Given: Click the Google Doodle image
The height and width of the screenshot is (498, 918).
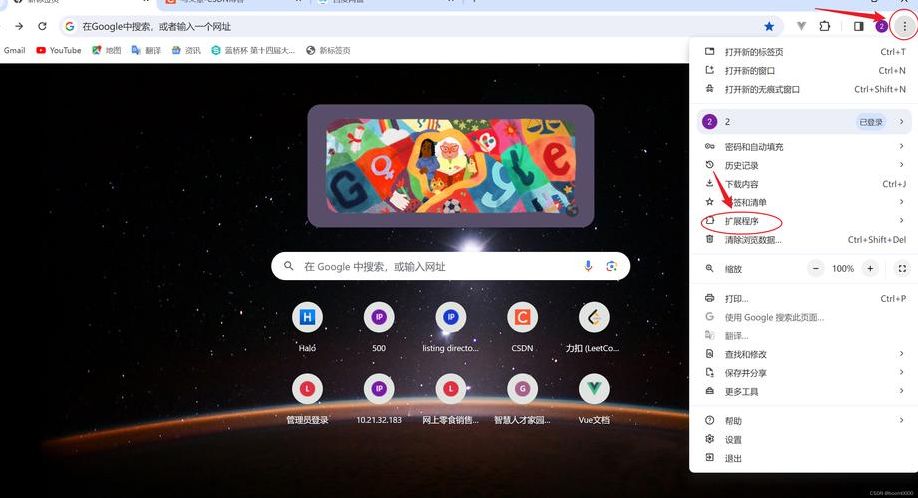Looking at the screenshot, I should coord(450,166).
